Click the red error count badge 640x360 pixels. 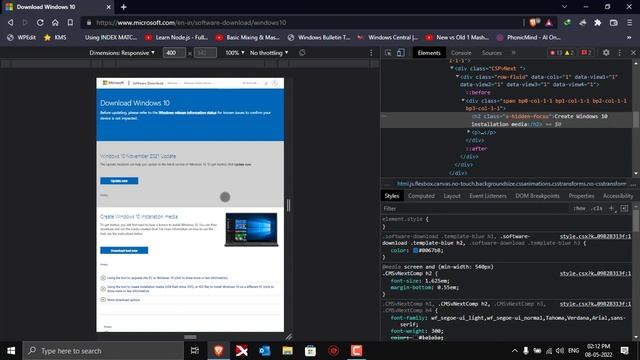(x=556, y=53)
